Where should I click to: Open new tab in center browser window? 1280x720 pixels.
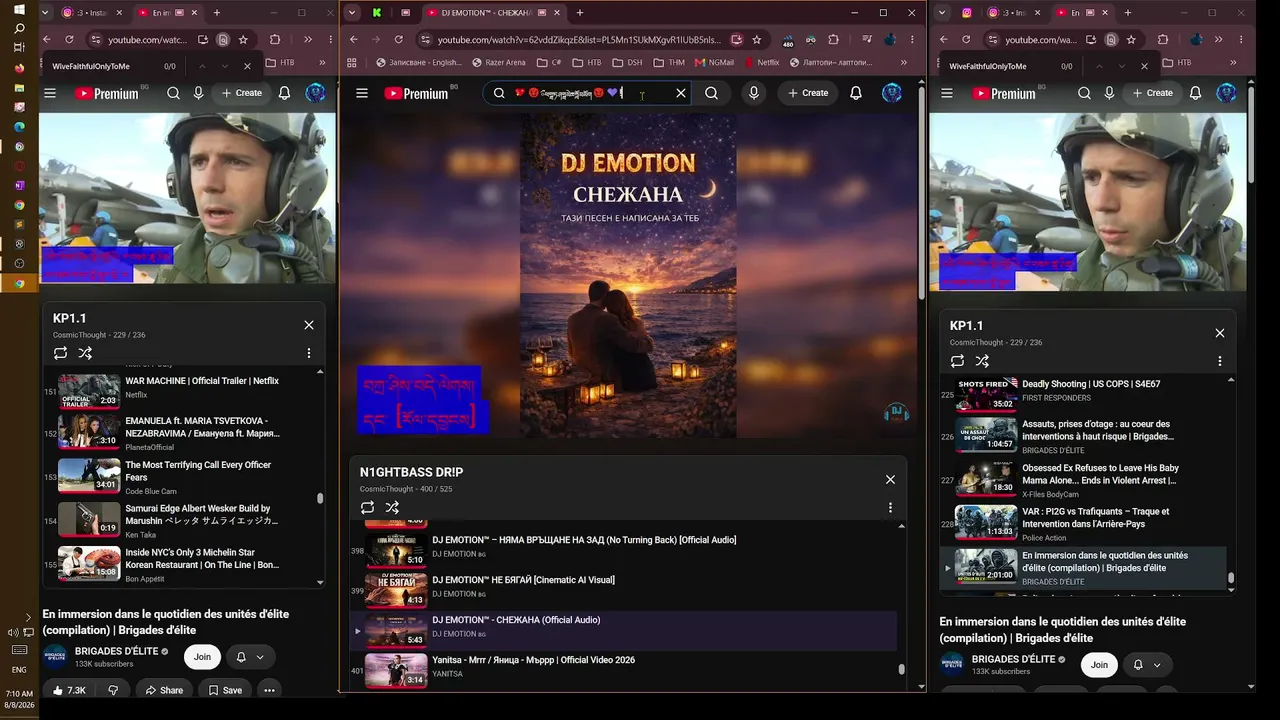(x=579, y=13)
